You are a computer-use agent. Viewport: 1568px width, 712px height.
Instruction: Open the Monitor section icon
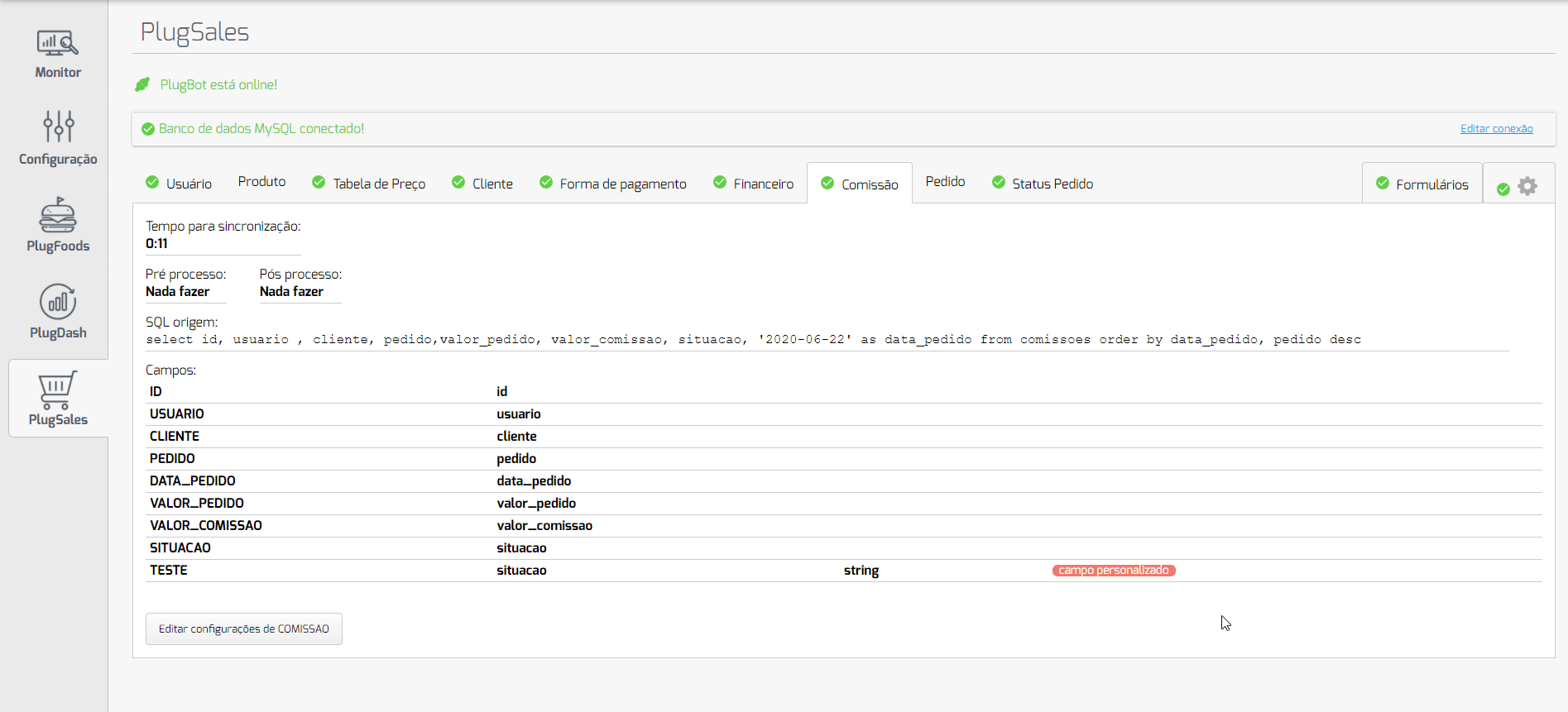58,43
